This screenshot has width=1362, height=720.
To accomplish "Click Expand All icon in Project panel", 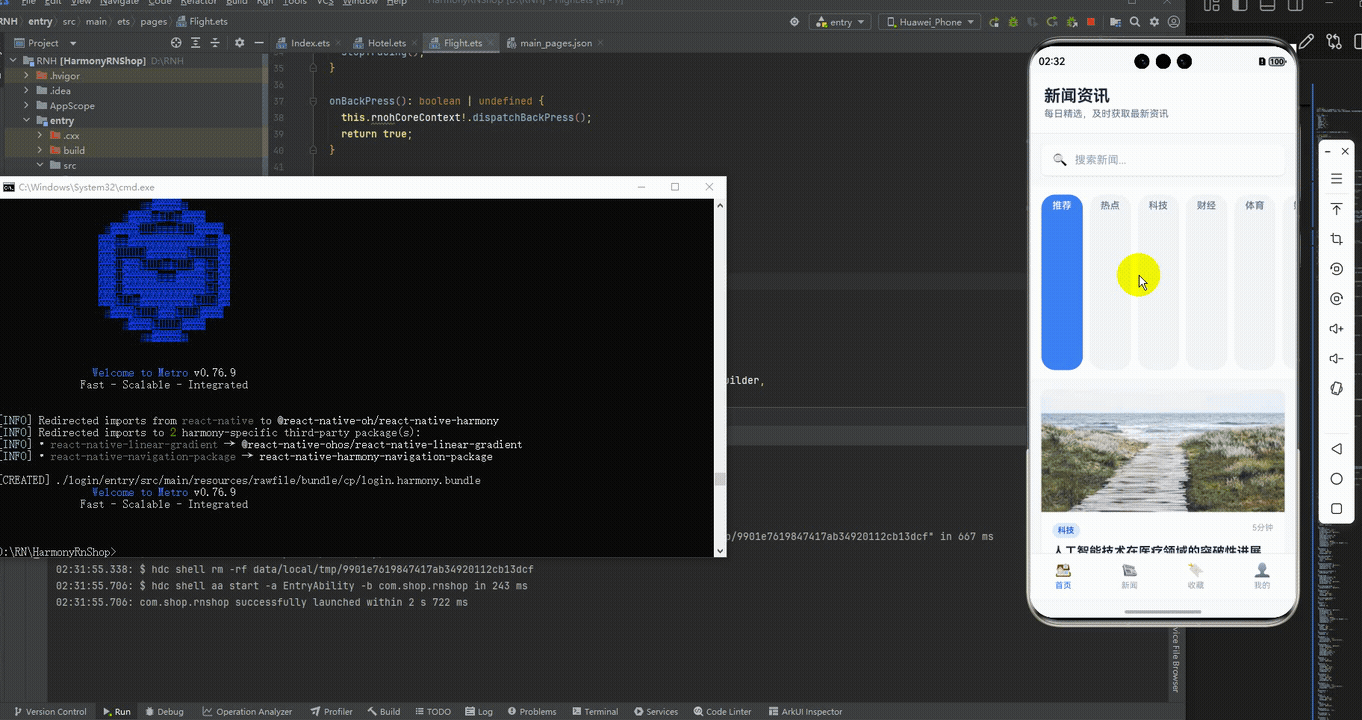I will pyautogui.click(x=196, y=43).
